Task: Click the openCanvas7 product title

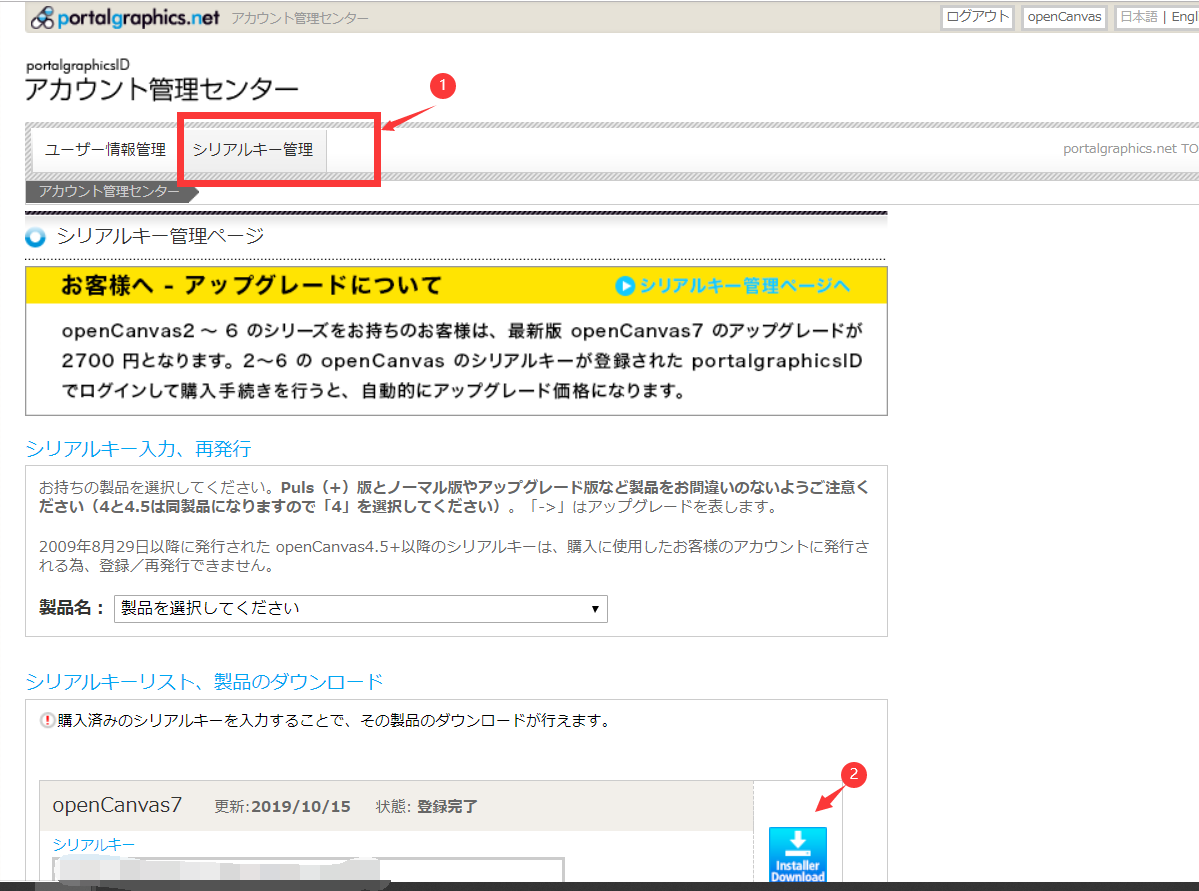Action: coord(117,805)
